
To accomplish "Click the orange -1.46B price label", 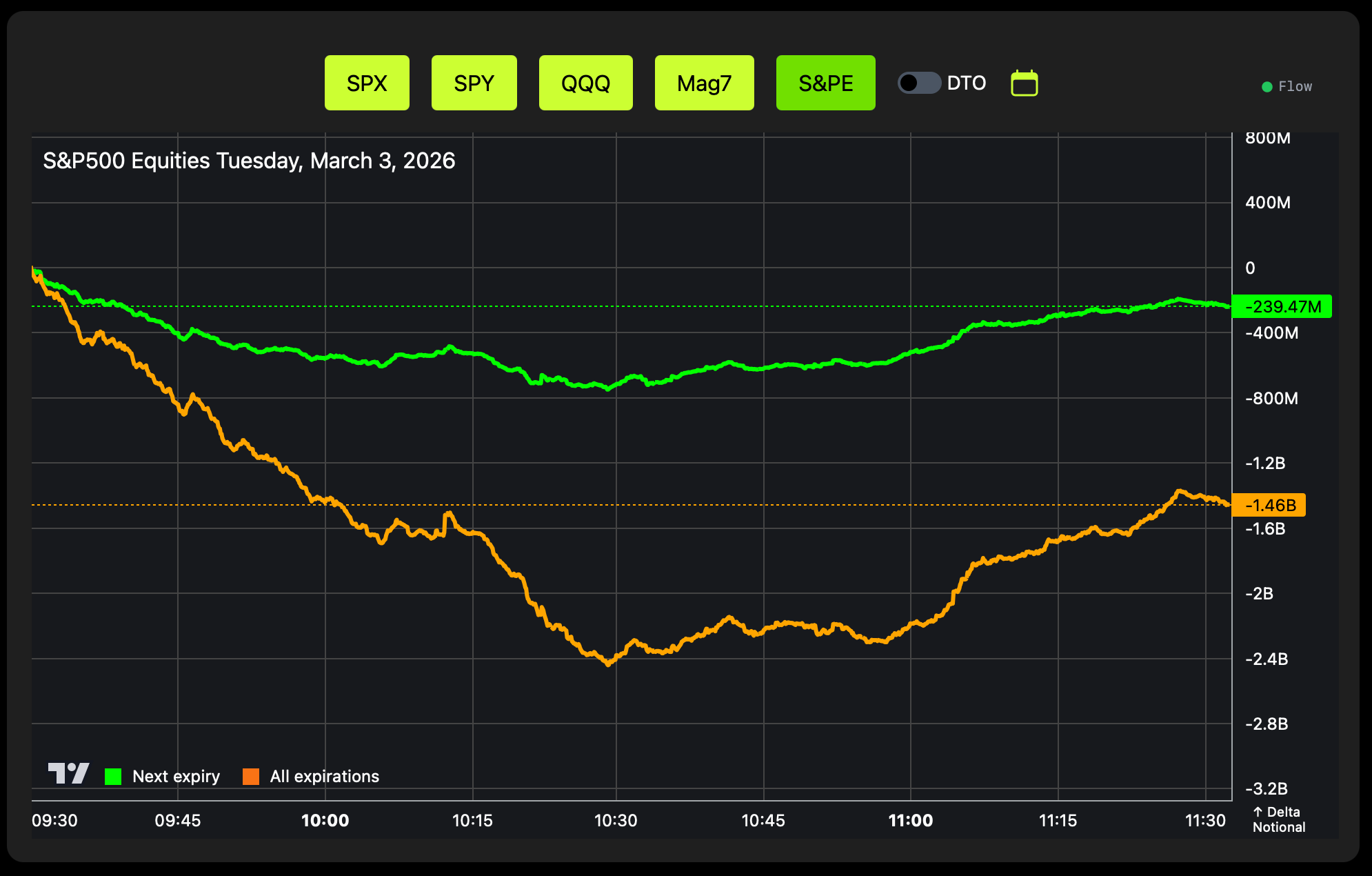I will click(x=1269, y=505).
